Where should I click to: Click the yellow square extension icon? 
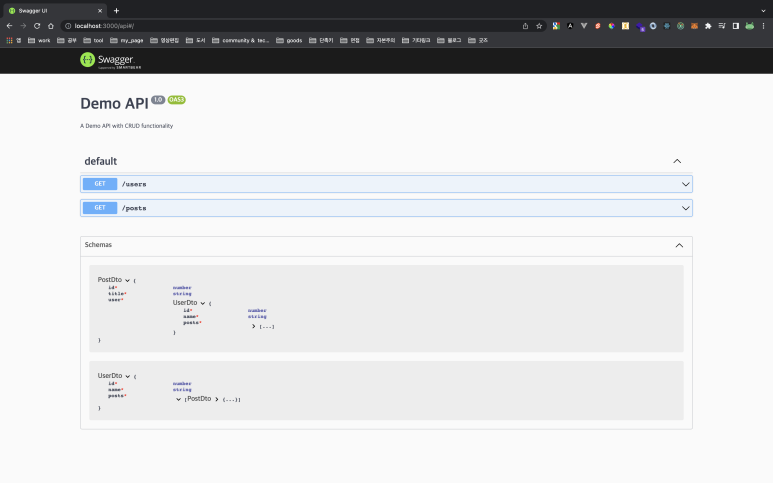pos(625,26)
